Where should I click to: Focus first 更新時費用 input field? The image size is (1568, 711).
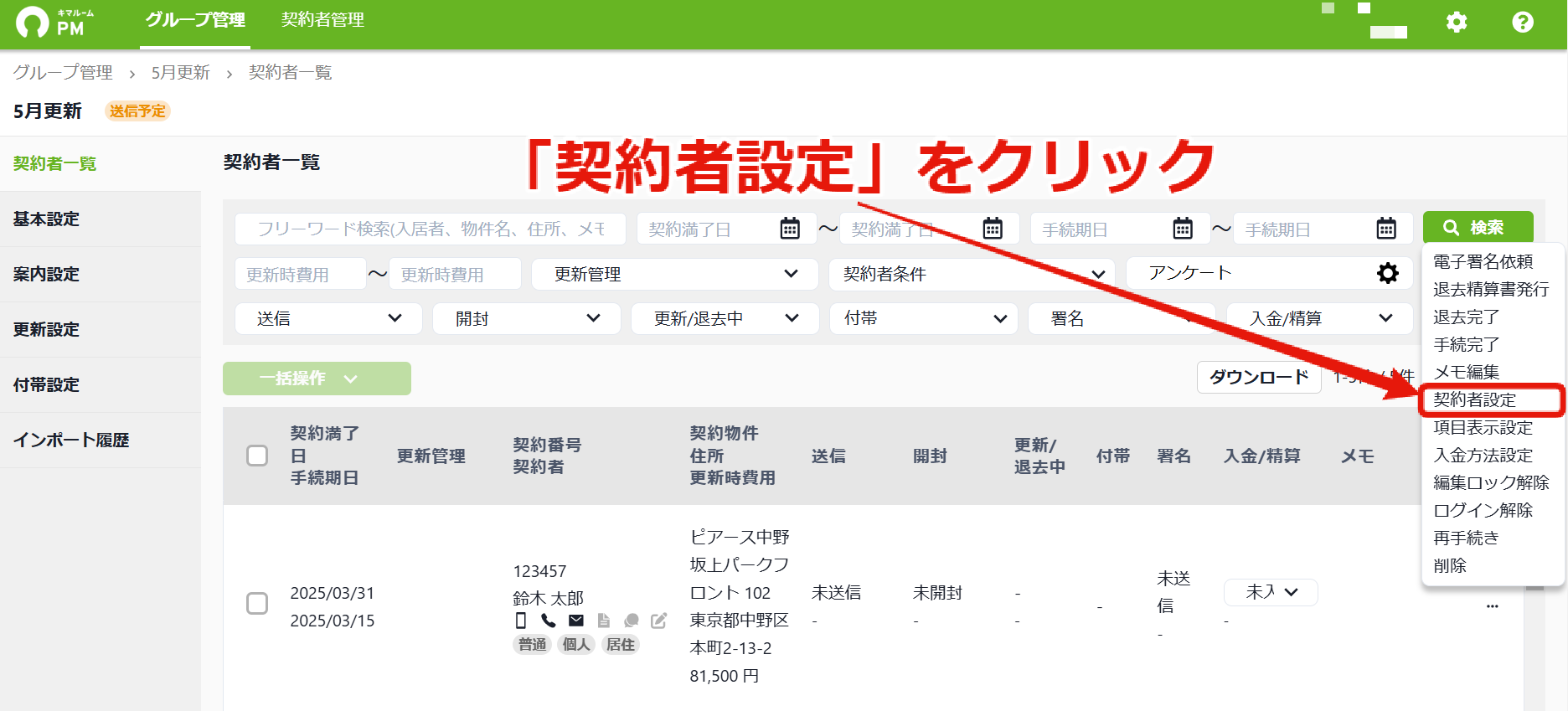[300, 274]
